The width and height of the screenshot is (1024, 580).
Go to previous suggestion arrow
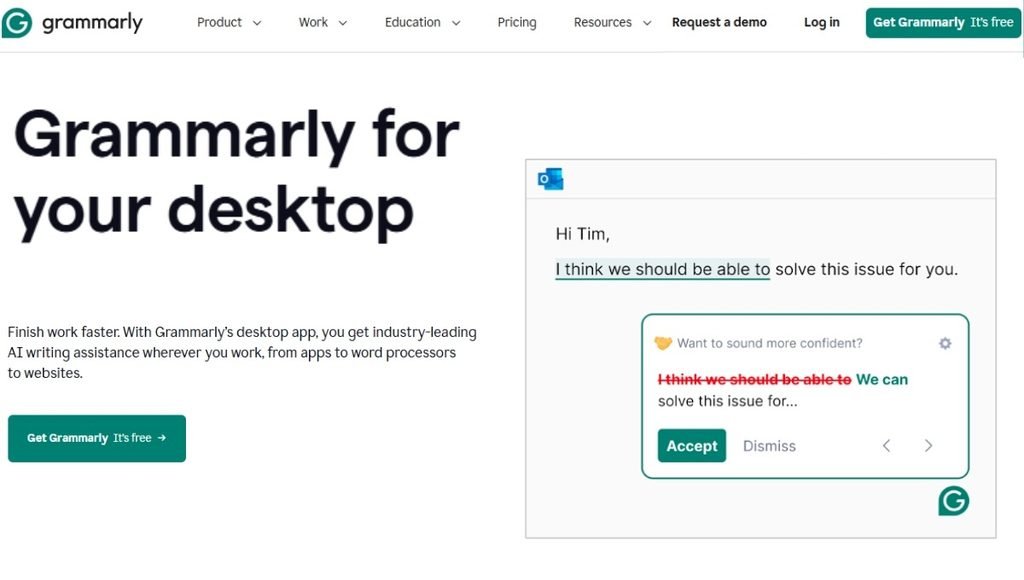886,446
